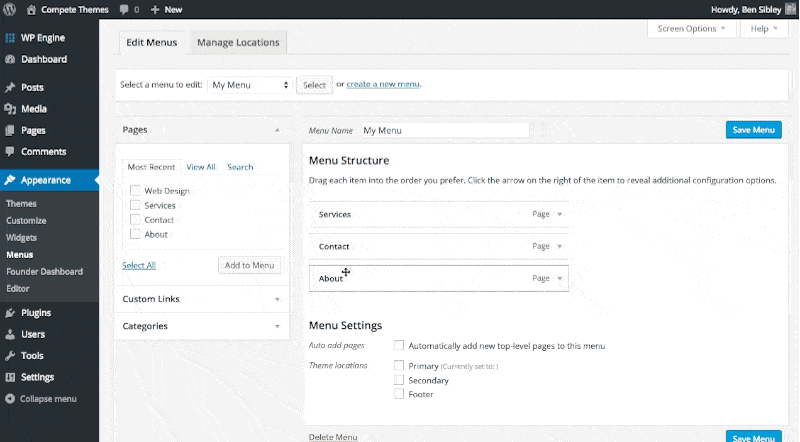Go to Dashboard via its gauge icon
Viewport: 800px width, 442px height.
[10, 59]
